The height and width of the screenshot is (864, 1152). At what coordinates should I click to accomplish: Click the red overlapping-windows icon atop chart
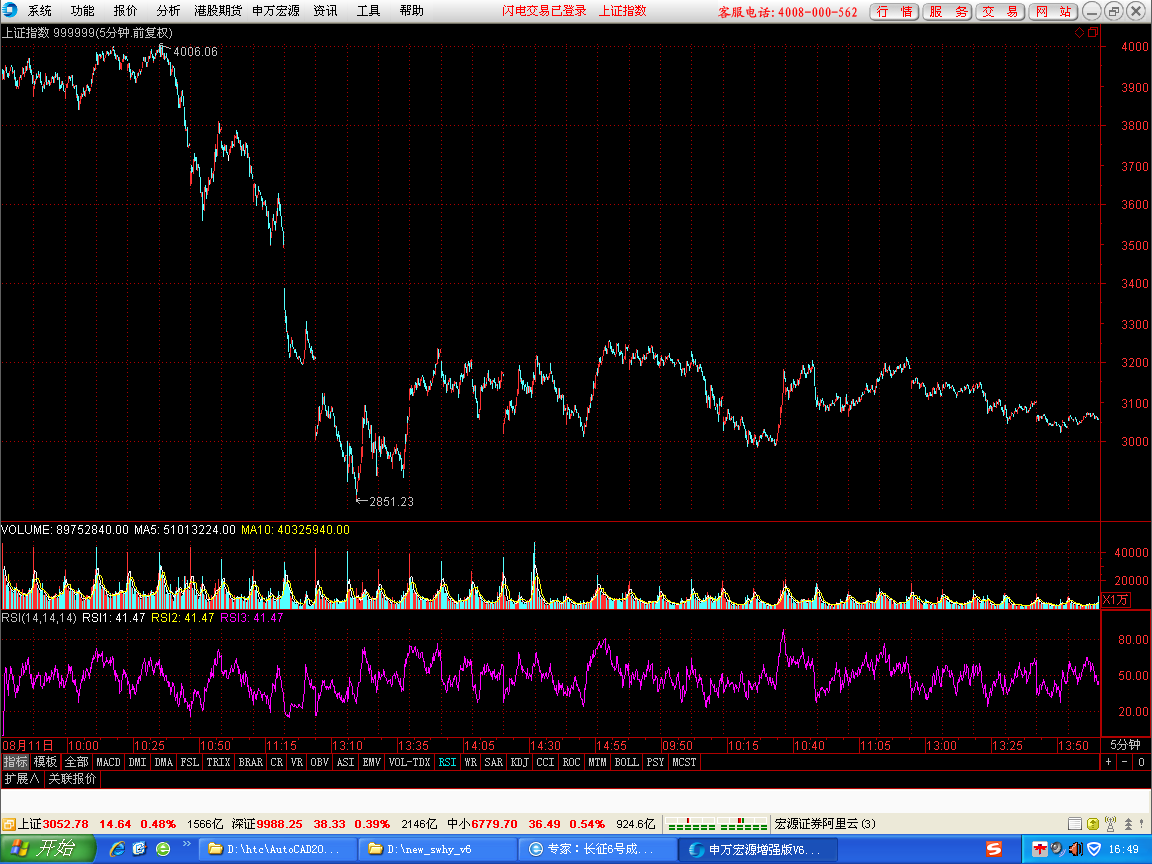1092,32
